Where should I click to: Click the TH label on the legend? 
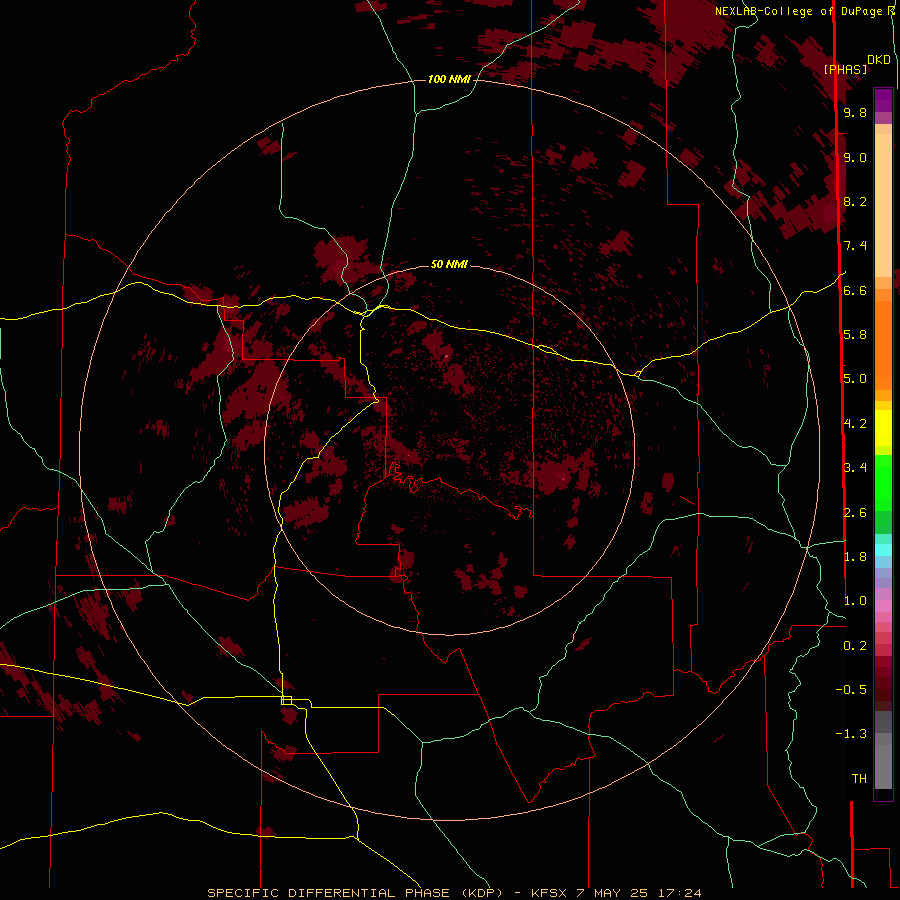(859, 779)
